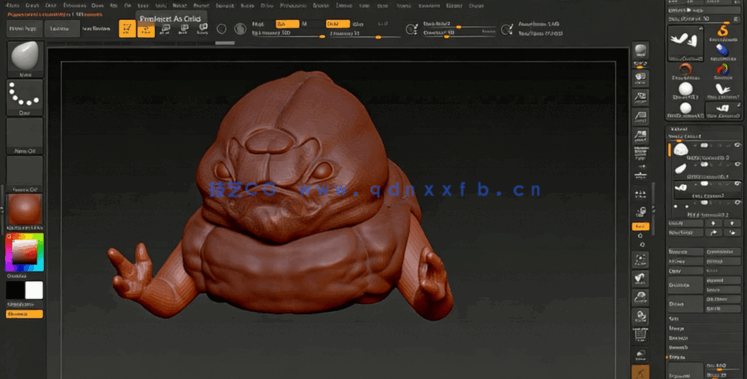Click the Z Intensity slider

click(364, 34)
